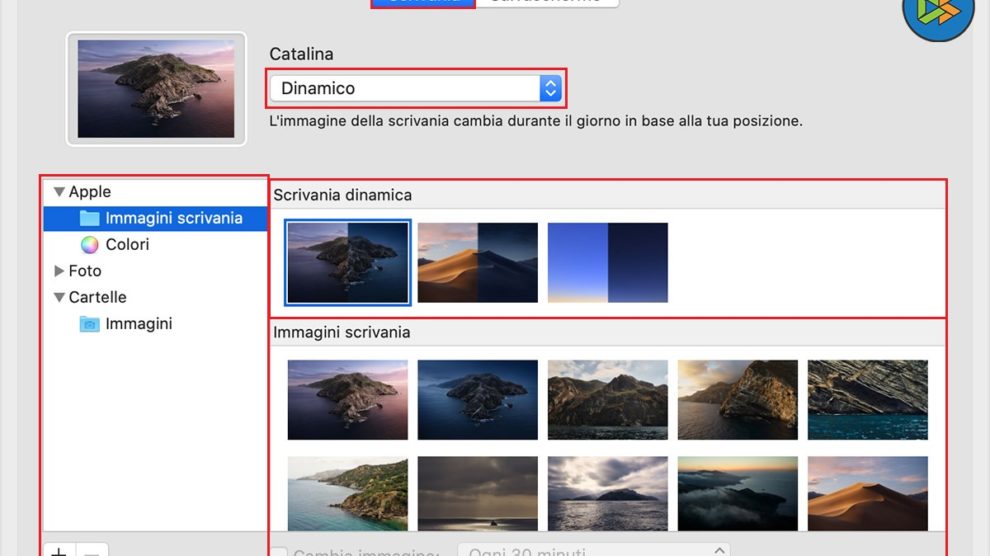Click the minus remove folder button
This screenshot has width=990, height=556.
coord(92,551)
